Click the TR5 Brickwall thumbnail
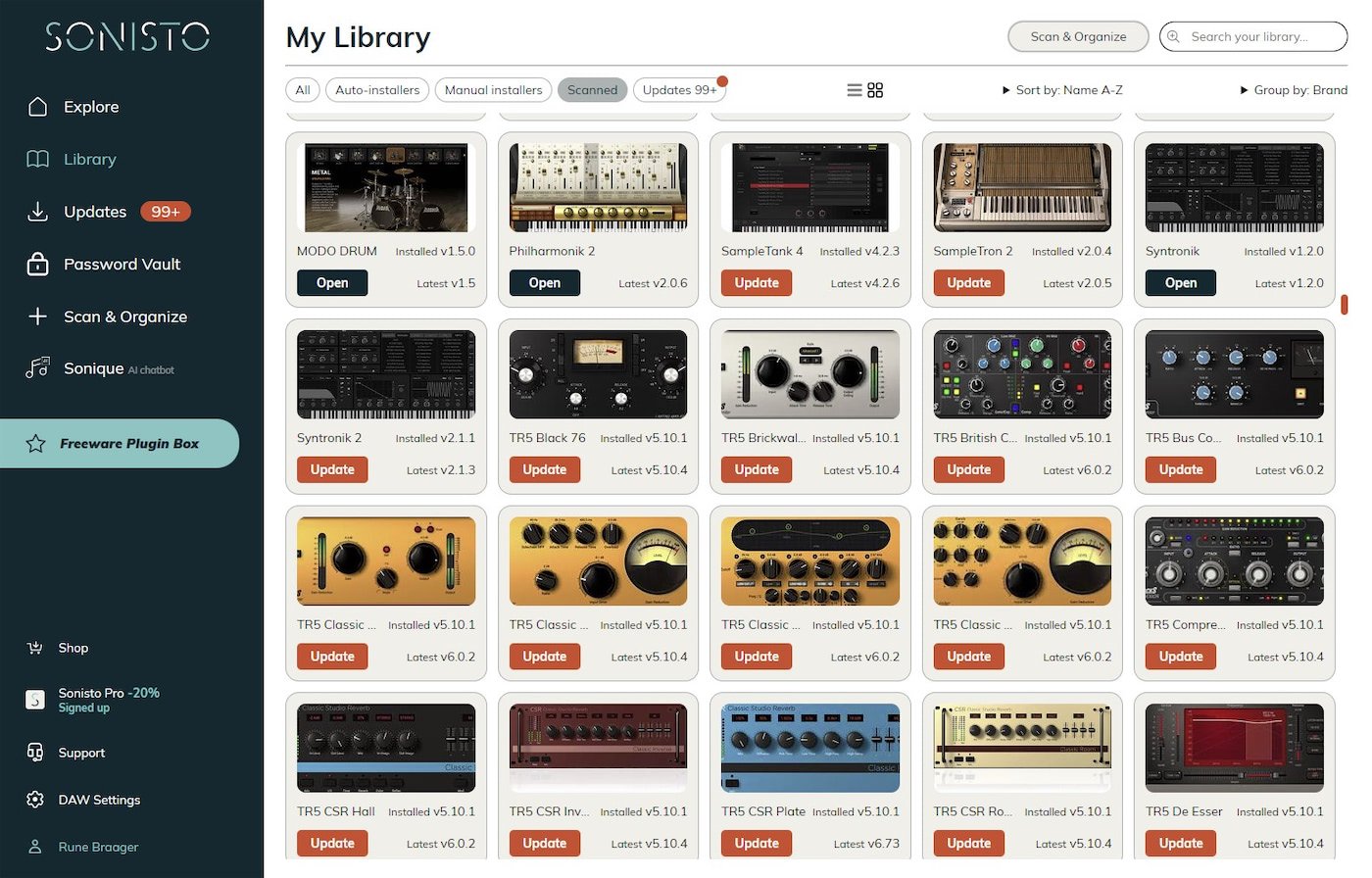Viewport: 1372px width, 878px height. point(810,374)
